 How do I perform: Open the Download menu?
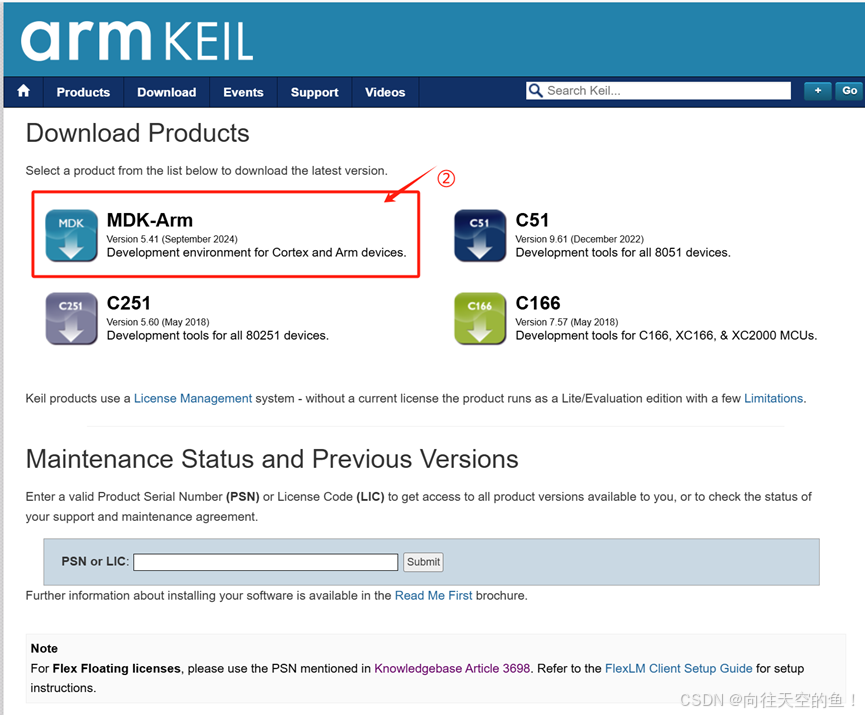tap(167, 92)
